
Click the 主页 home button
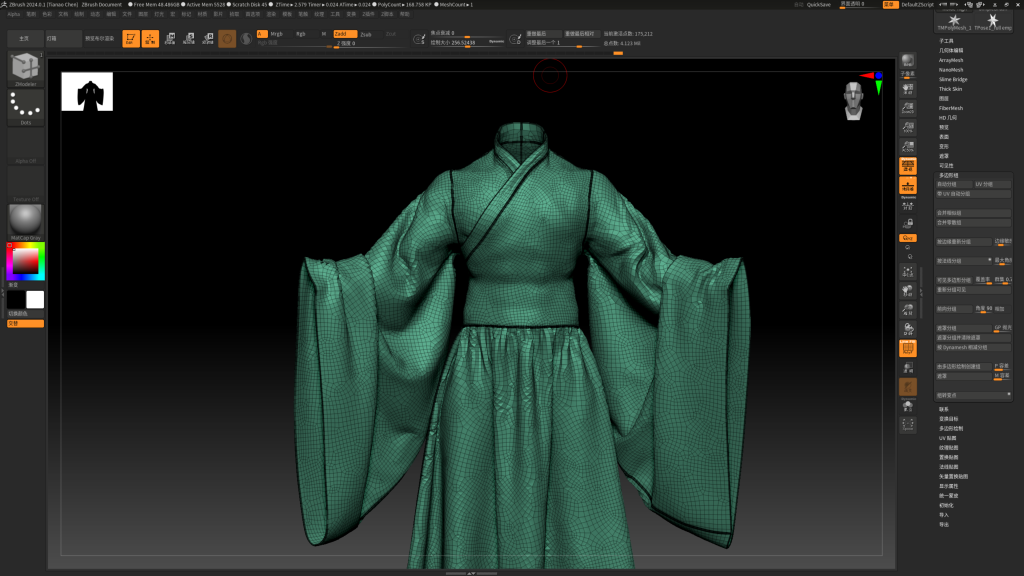pos(25,39)
